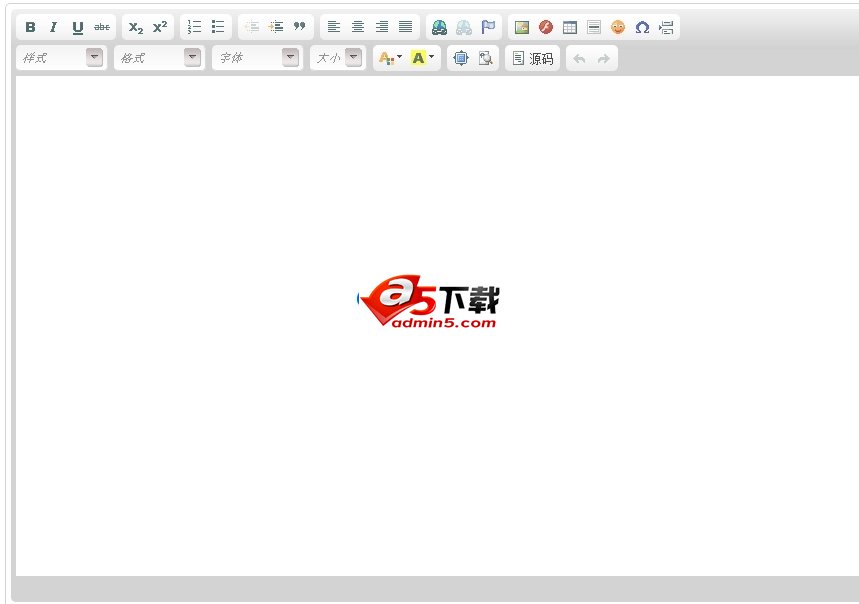The image size is (859, 604).
Task: Insert an anchor using flag icon
Action: pyautogui.click(x=488, y=27)
